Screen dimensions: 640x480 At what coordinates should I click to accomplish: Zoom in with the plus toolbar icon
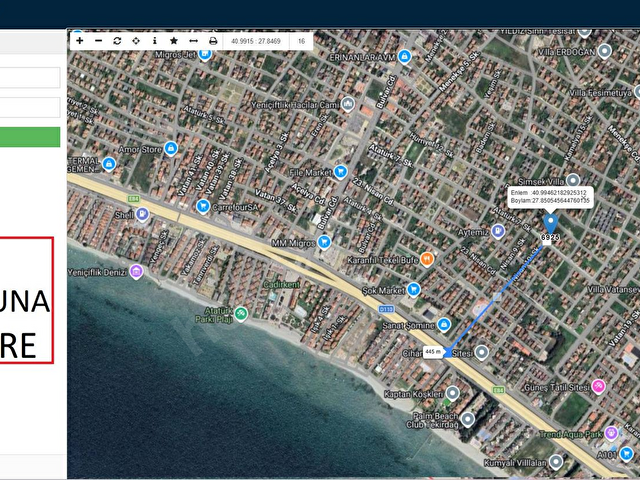tap(80, 41)
